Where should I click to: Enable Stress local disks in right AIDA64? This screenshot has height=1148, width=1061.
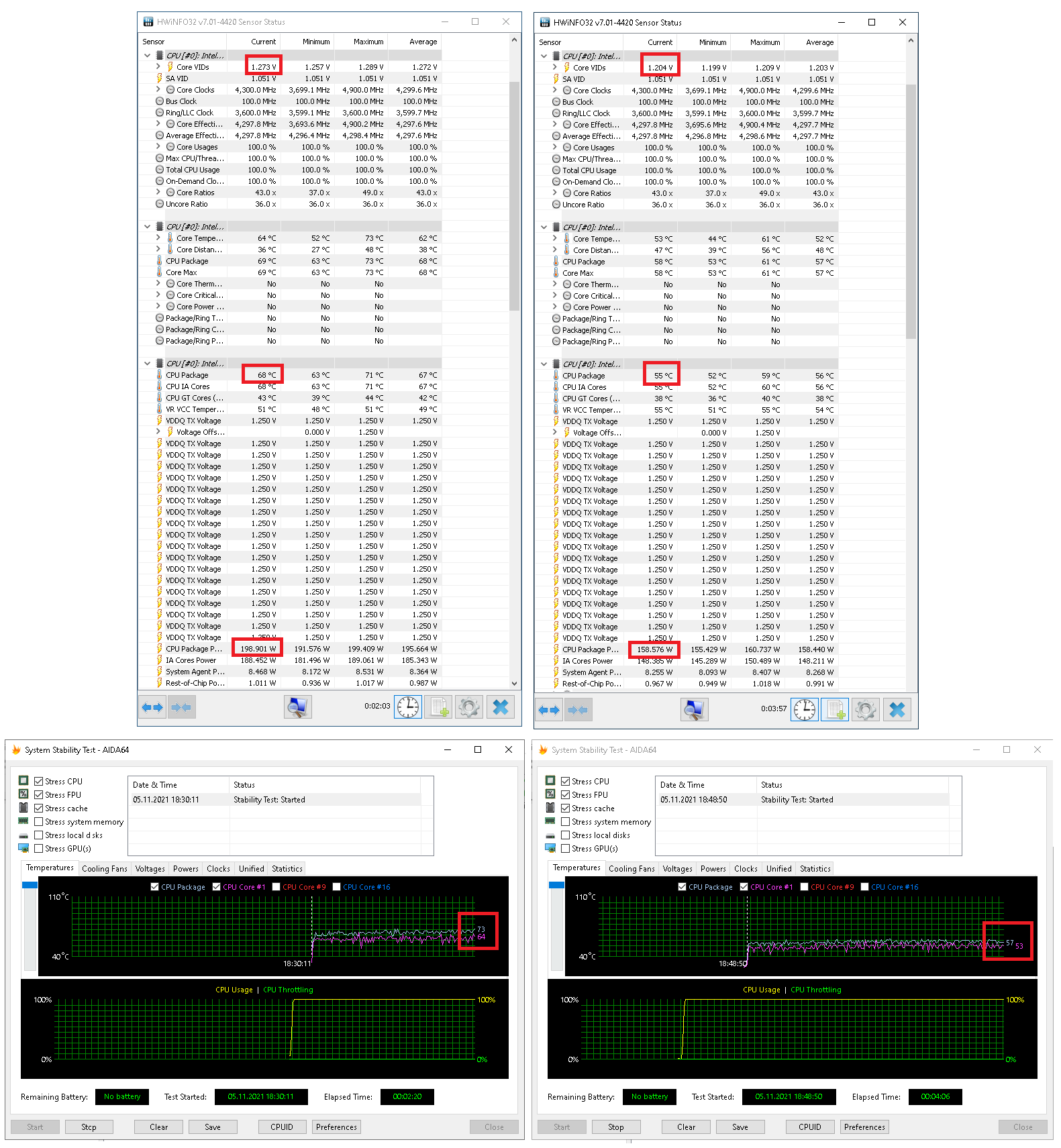(566, 835)
